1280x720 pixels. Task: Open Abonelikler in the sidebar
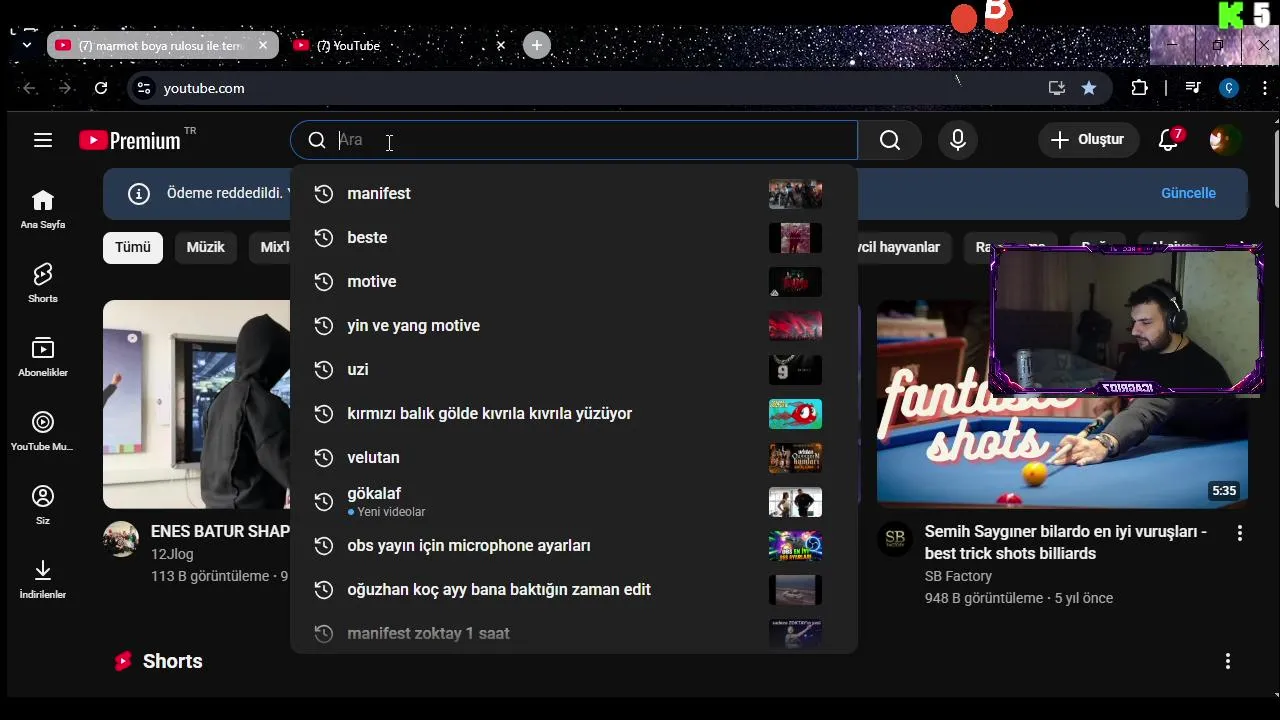(x=43, y=357)
